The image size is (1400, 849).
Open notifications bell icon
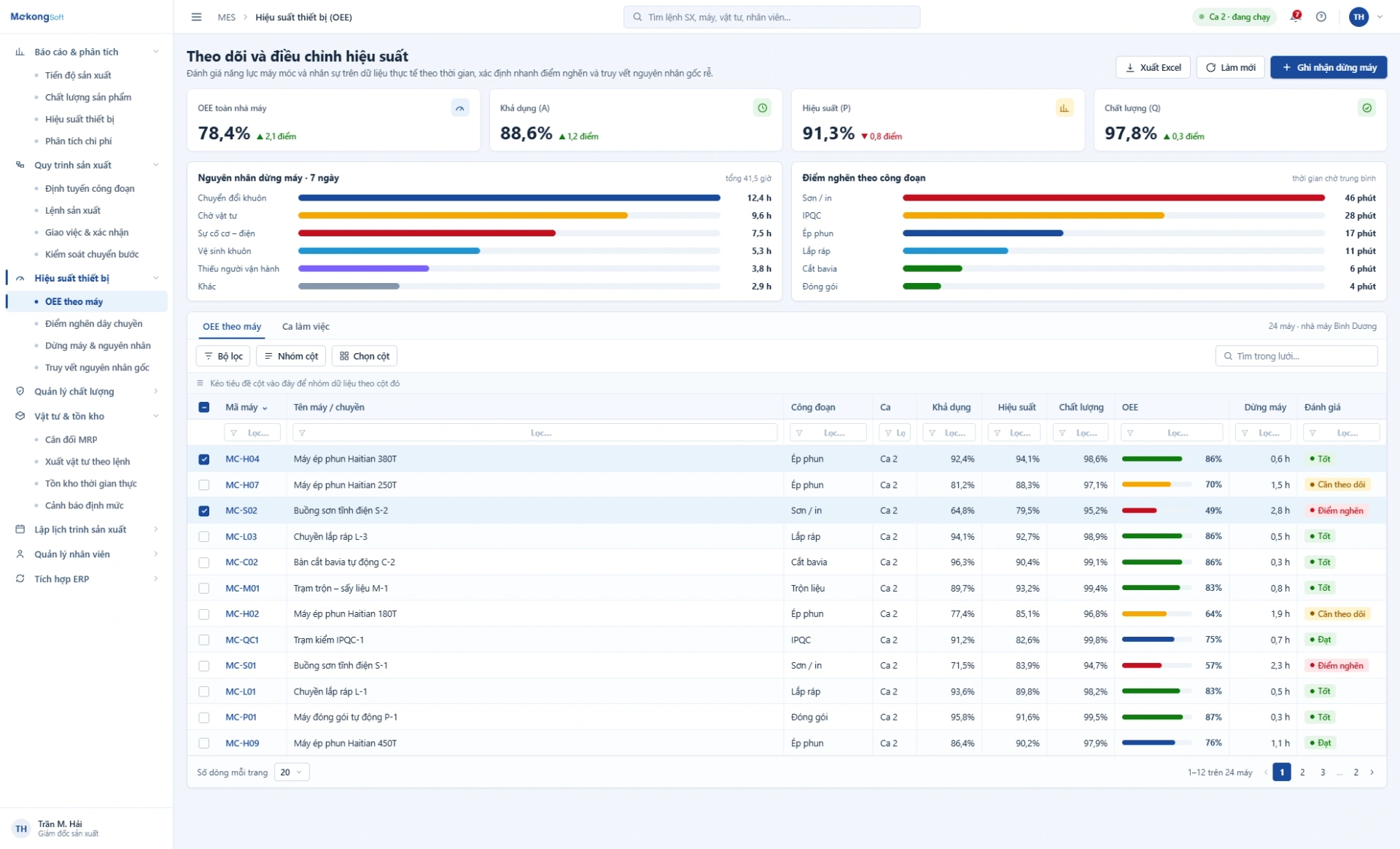tap(1296, 17)
